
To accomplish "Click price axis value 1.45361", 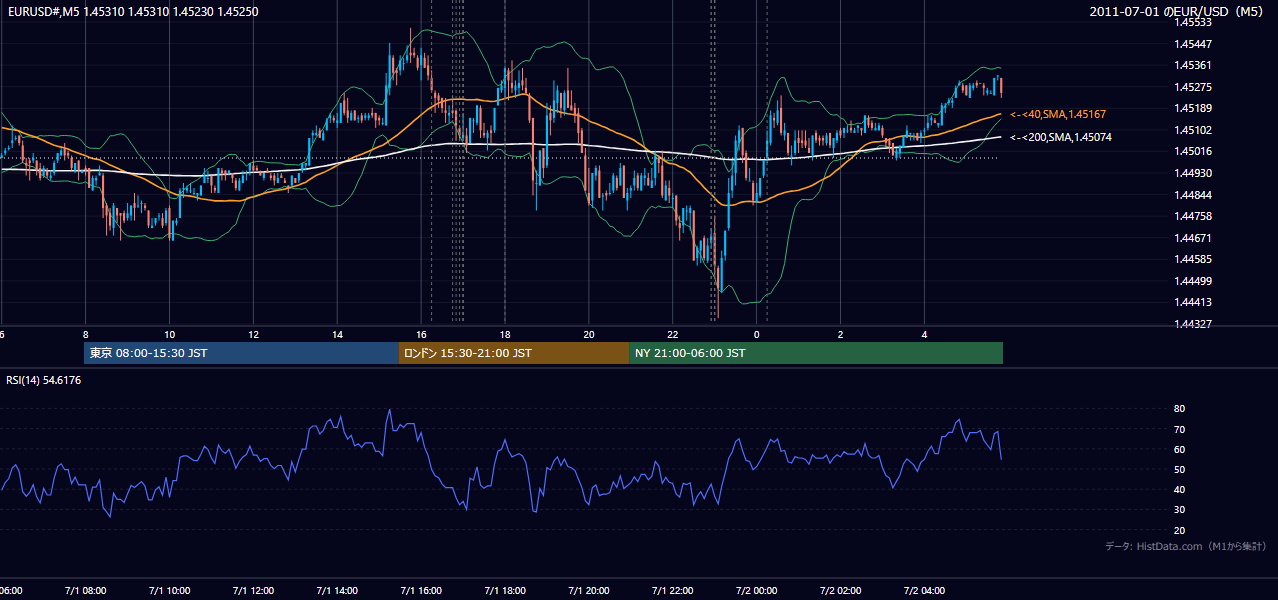I will [1194, 65].
